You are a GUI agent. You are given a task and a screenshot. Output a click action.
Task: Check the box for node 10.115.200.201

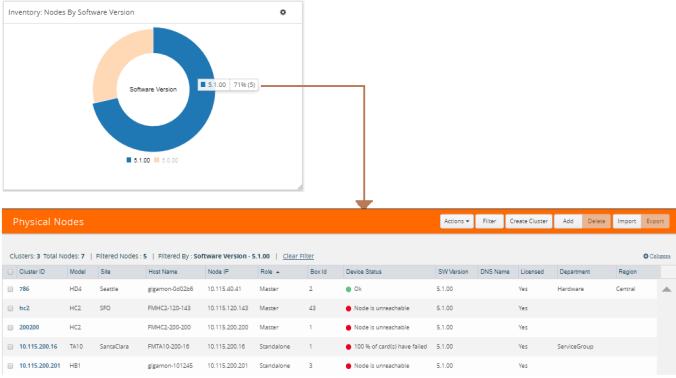pyautogui.click(x=10, y=366)
